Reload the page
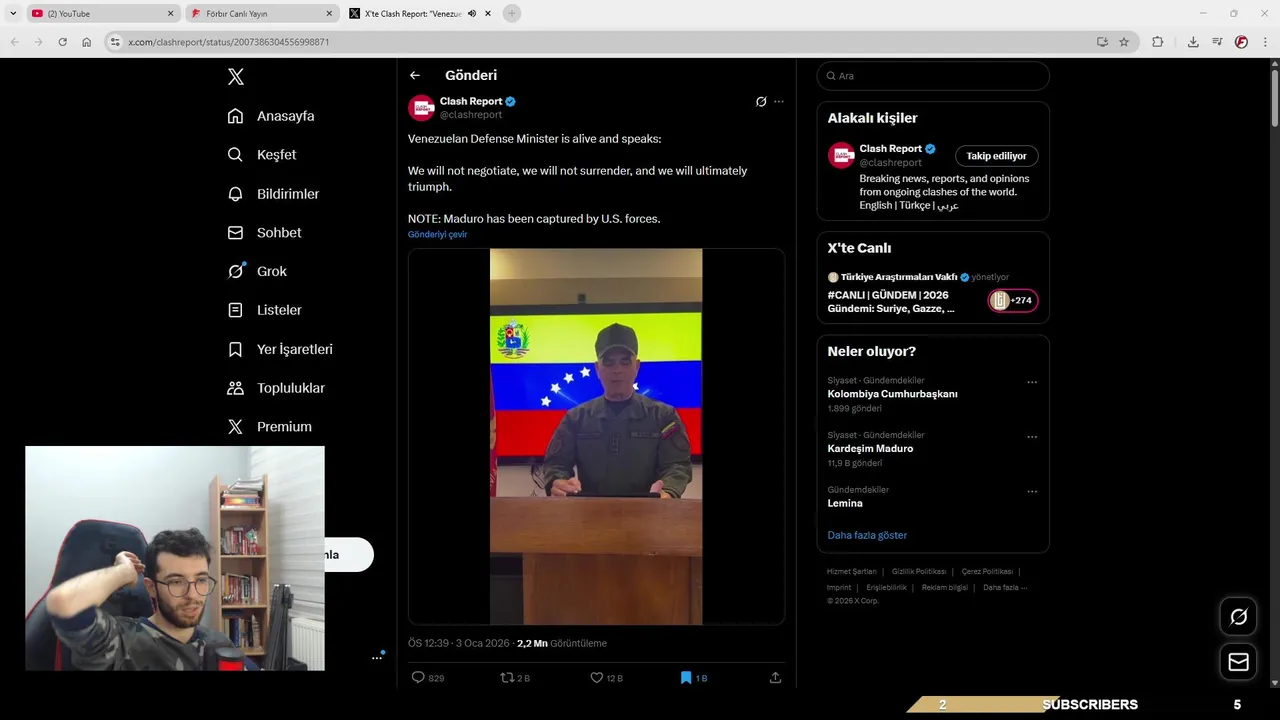Image resolution: width=1280 pixels, height=720 pixels. click(63, 42)
